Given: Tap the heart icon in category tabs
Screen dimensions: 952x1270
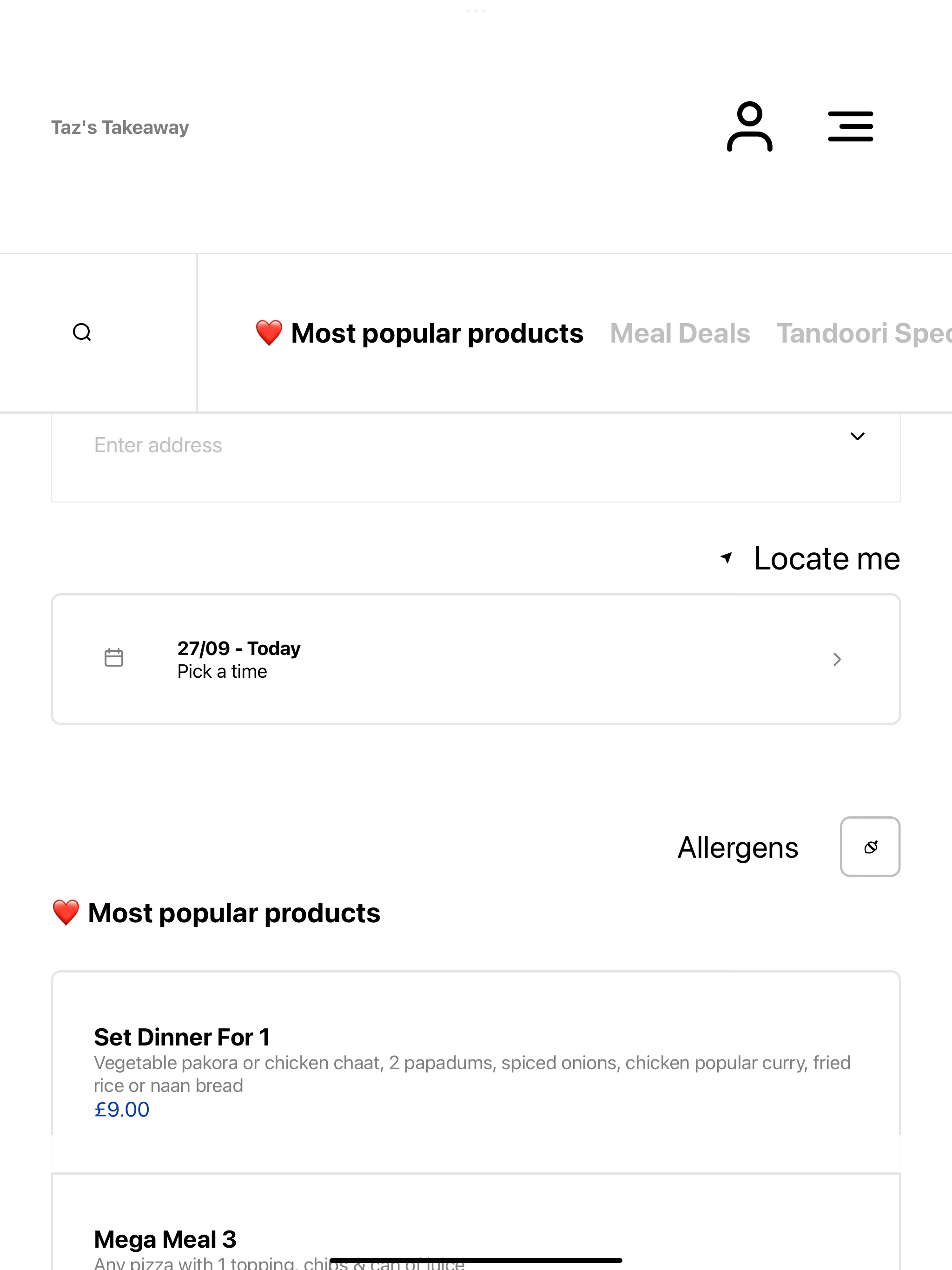Looking at the screenshot, I should [269, 333].
